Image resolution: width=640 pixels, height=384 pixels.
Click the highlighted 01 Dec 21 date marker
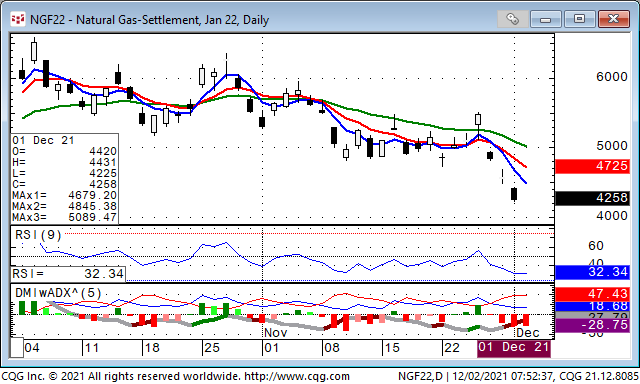click(514, 348)
